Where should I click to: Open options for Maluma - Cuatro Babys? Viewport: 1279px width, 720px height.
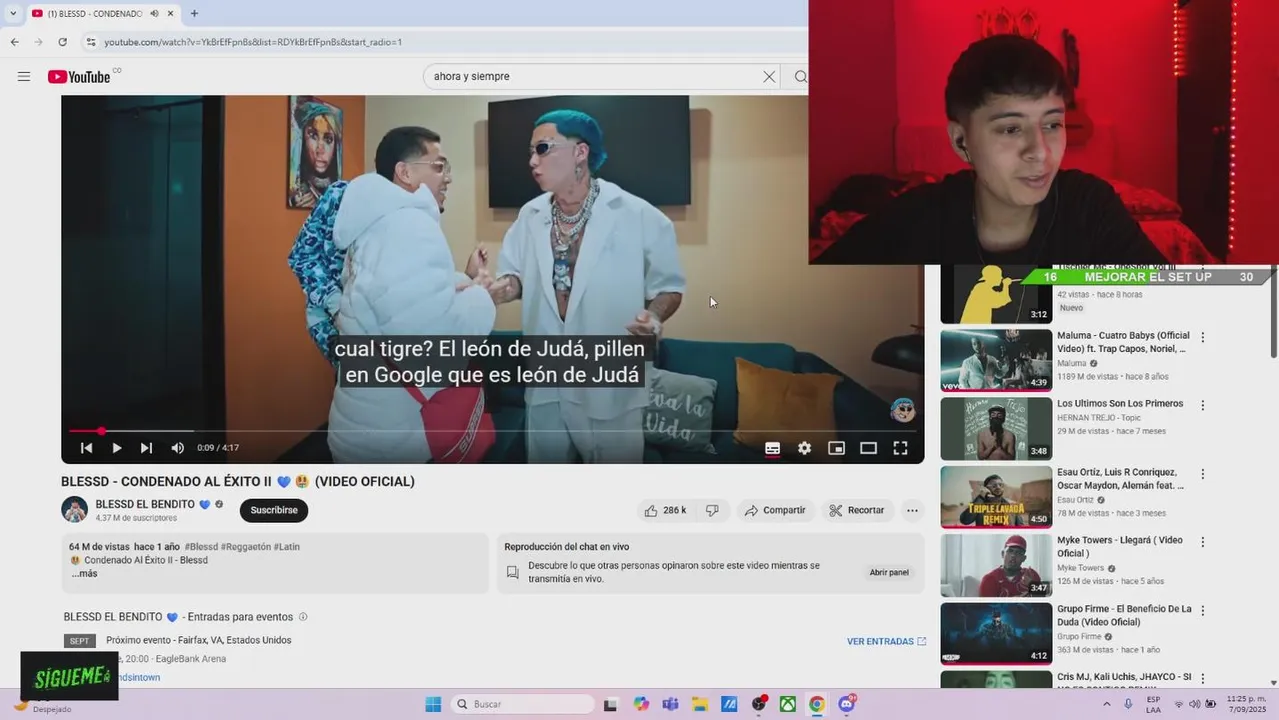(1203, 338)
